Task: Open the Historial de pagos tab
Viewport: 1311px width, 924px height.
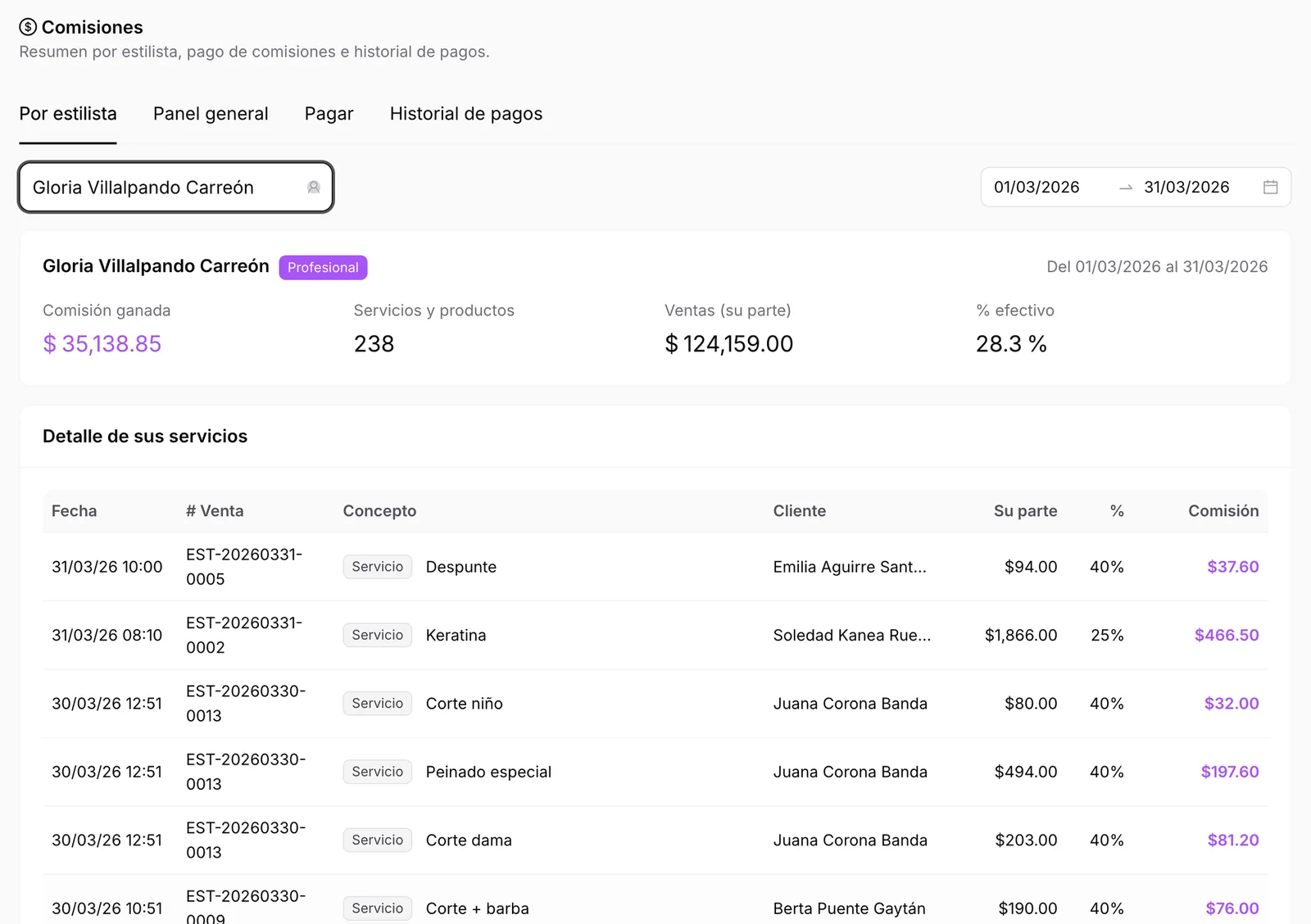Action: tap(466, 114)
